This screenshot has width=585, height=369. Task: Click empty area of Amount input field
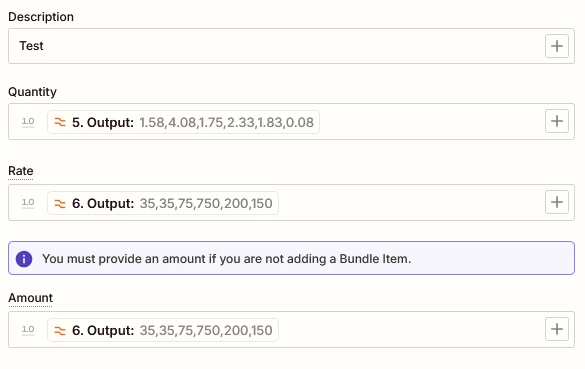click(410, 330)
